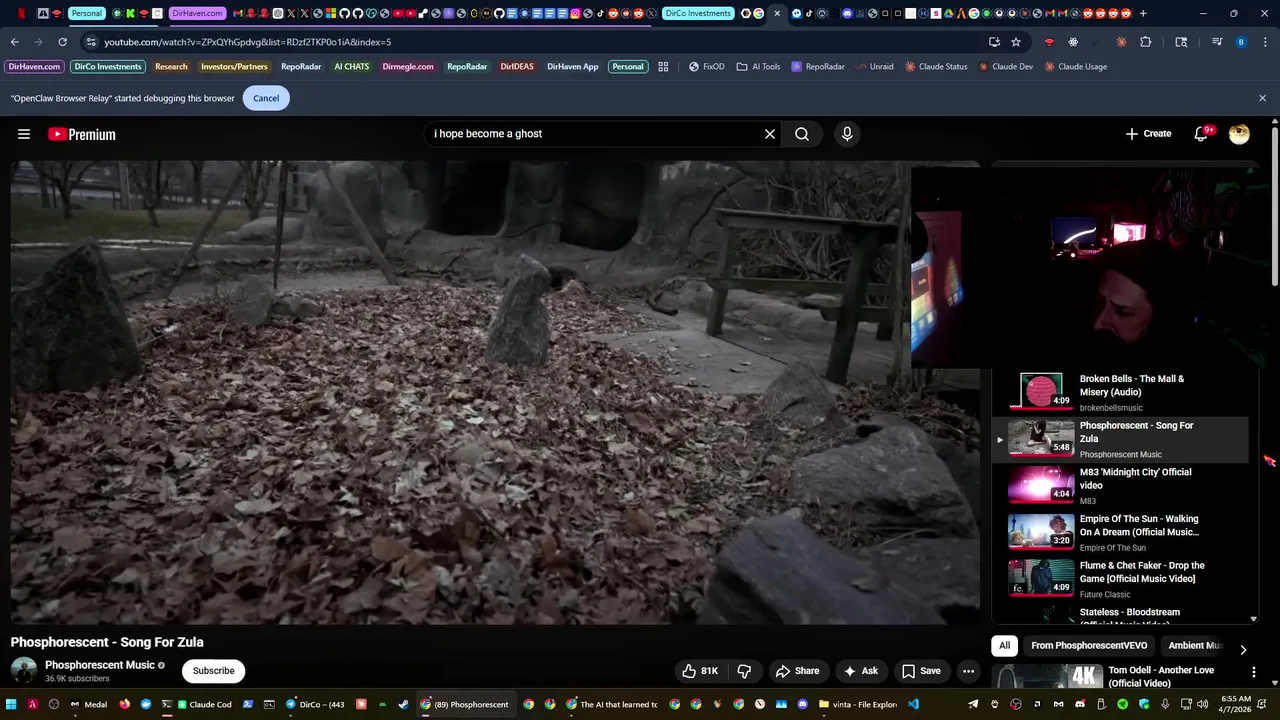This screenshot has height=720, width=1280.
Task: Open Visual Studio Code from taskbar
Action: pos(913,704)
